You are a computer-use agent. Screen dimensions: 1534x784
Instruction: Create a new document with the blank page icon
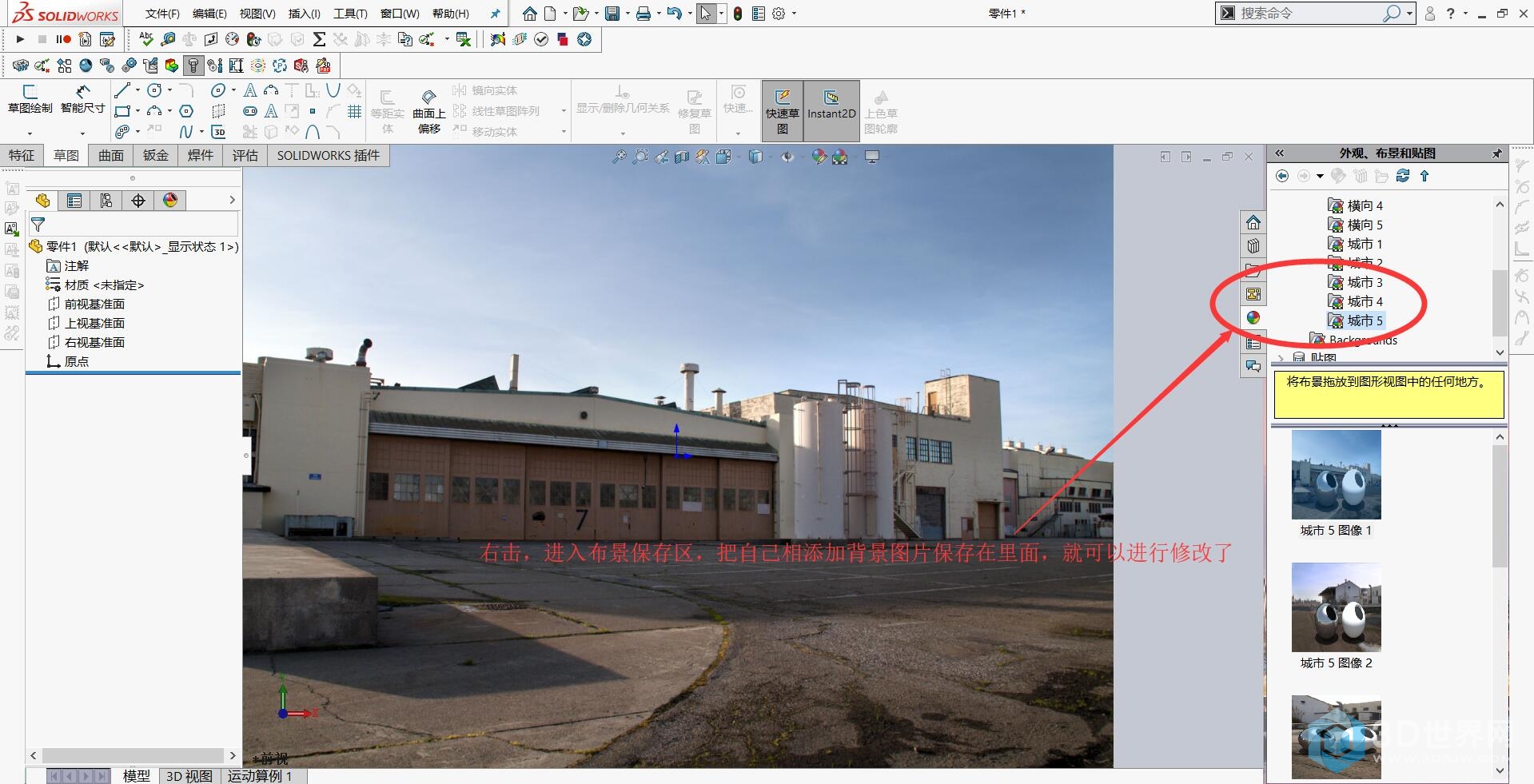point(550,14)
